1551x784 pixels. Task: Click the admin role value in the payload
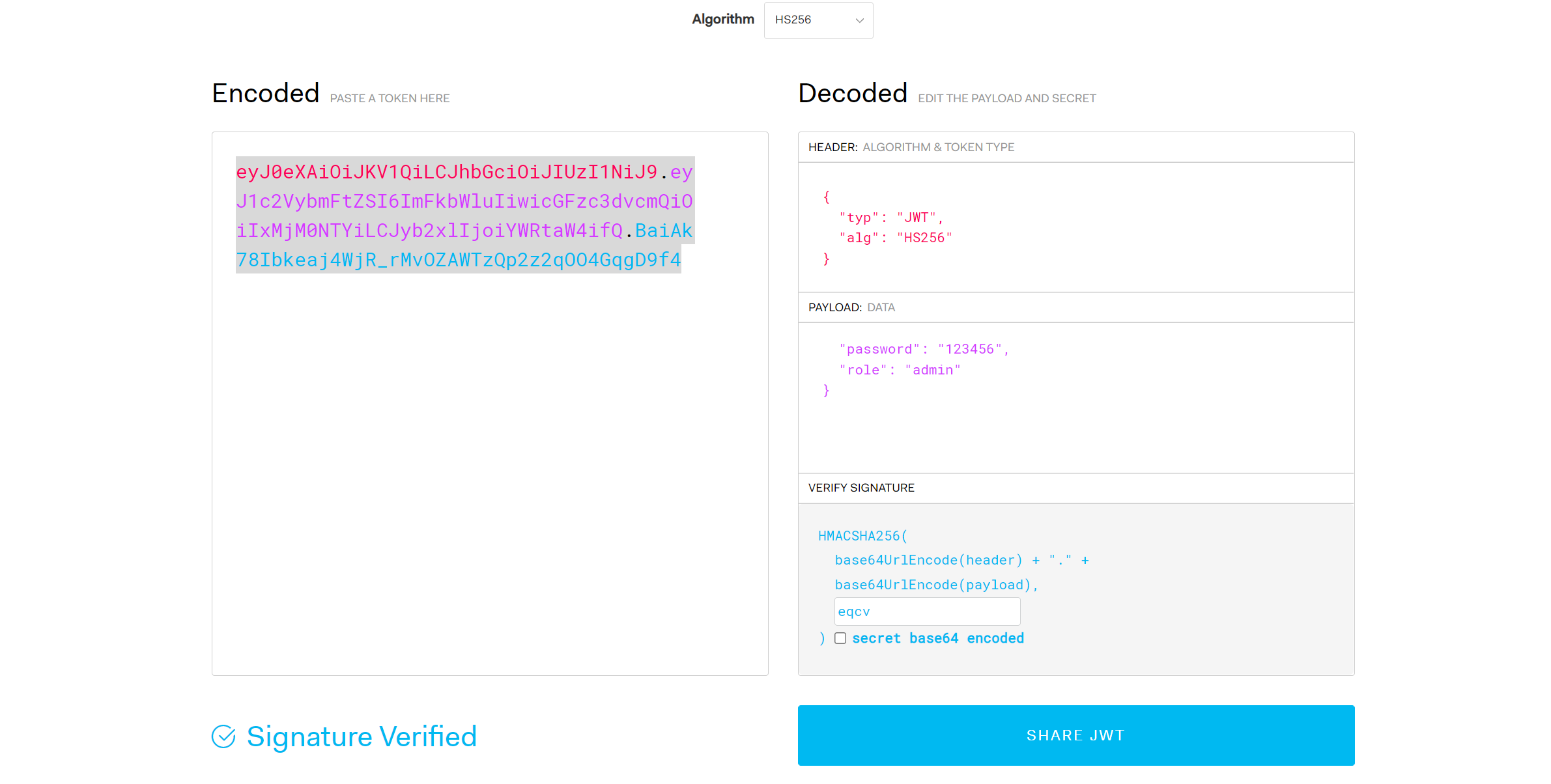point(934,369)
